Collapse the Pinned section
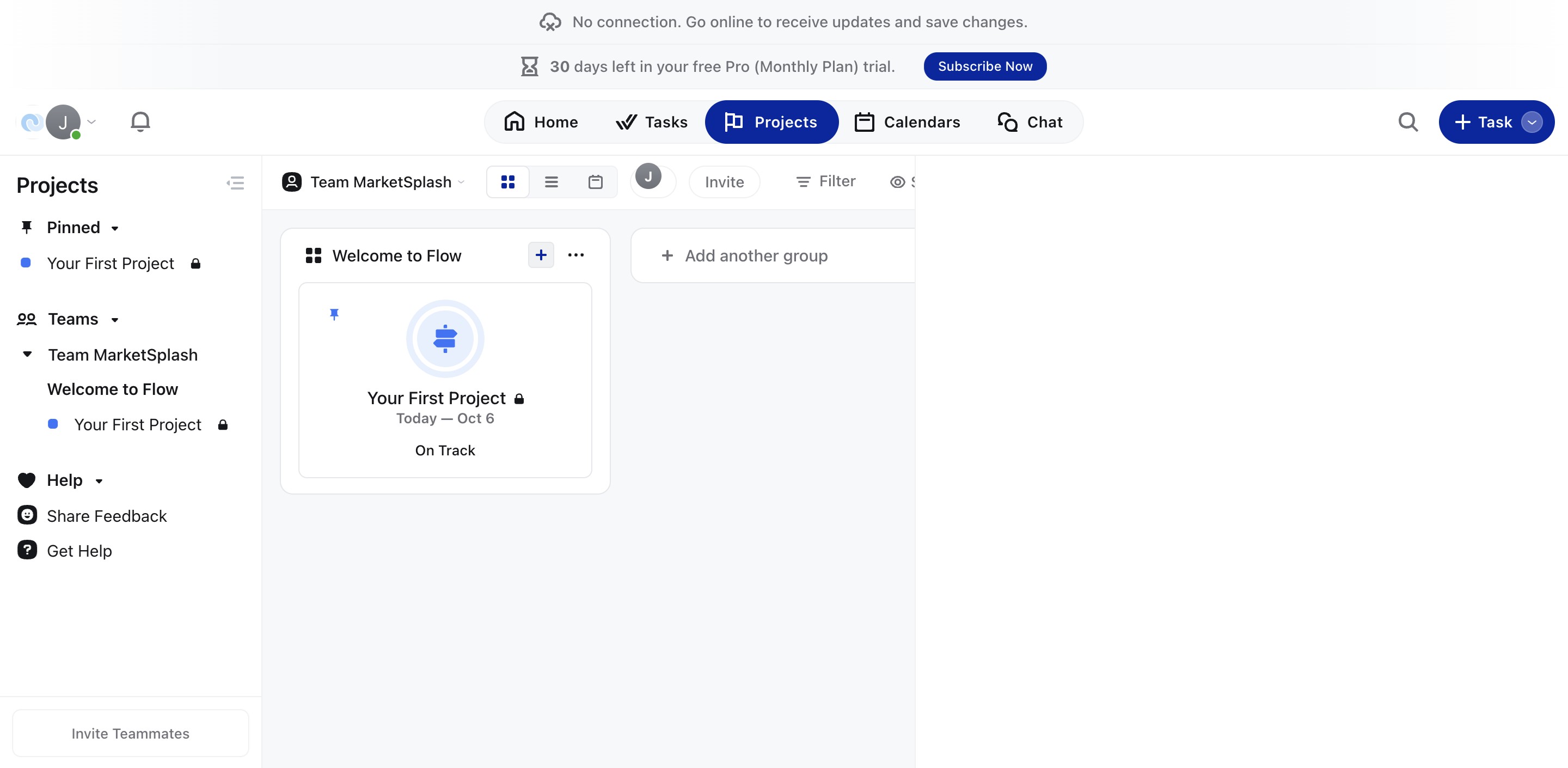This screenshot has height=768, width=1568. click(x=114, y=228)
